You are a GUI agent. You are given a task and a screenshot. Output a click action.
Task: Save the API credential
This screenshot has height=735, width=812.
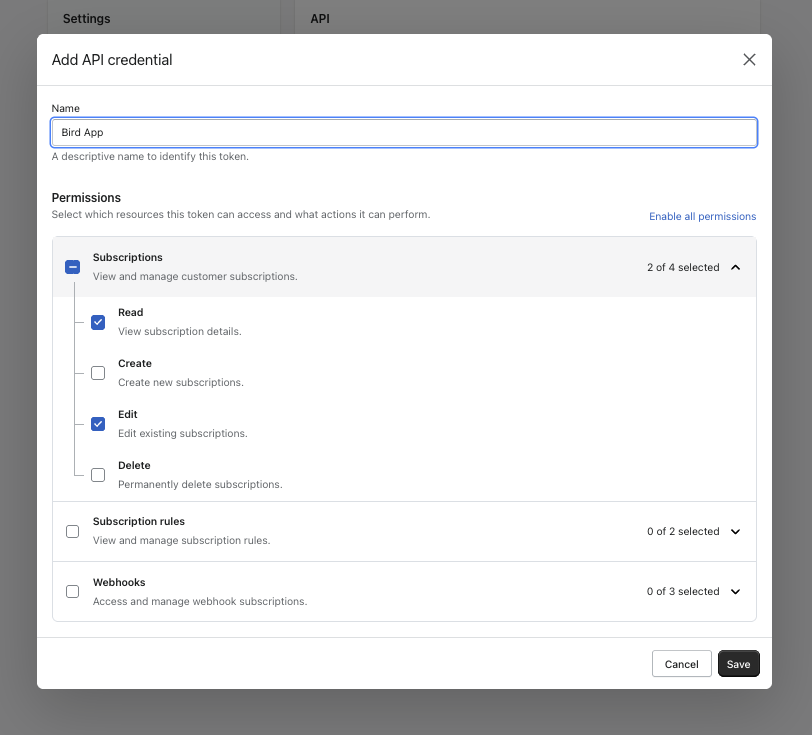coord(738,664)
